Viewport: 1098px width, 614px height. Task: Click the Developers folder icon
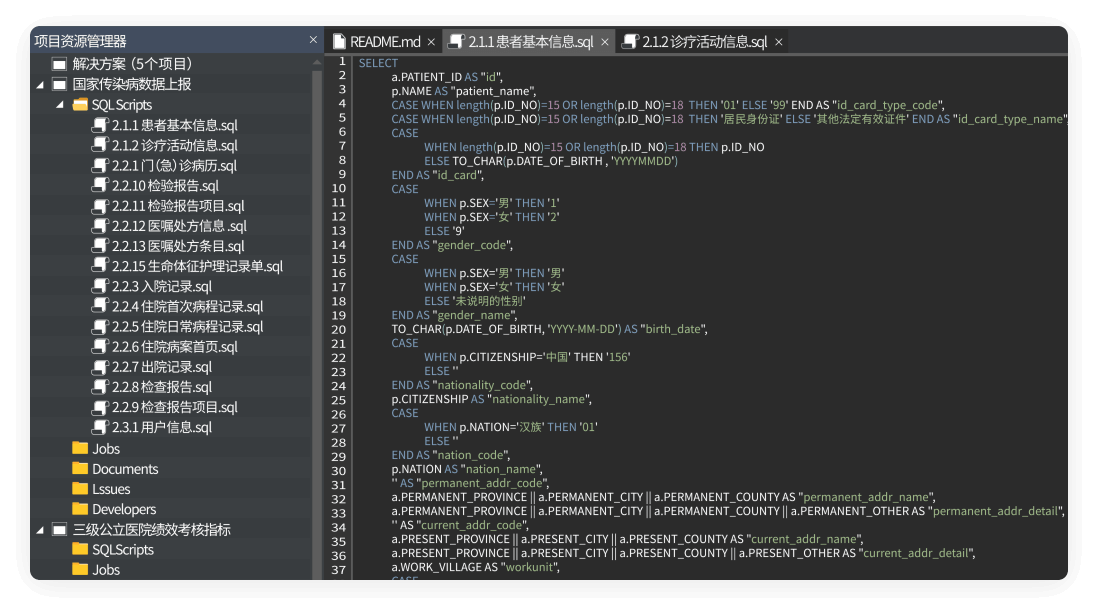click(x=78, y=508)
